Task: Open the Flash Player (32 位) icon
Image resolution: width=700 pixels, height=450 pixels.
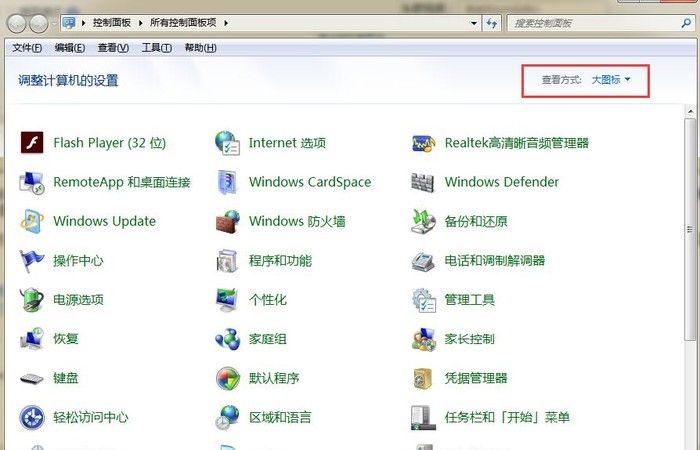Action: tap(32, 143)
